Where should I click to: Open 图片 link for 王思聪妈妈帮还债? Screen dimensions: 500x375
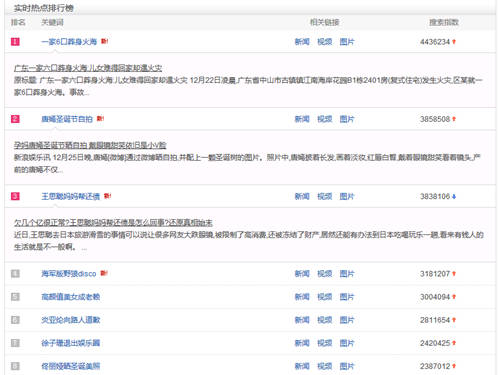[347, 196]
